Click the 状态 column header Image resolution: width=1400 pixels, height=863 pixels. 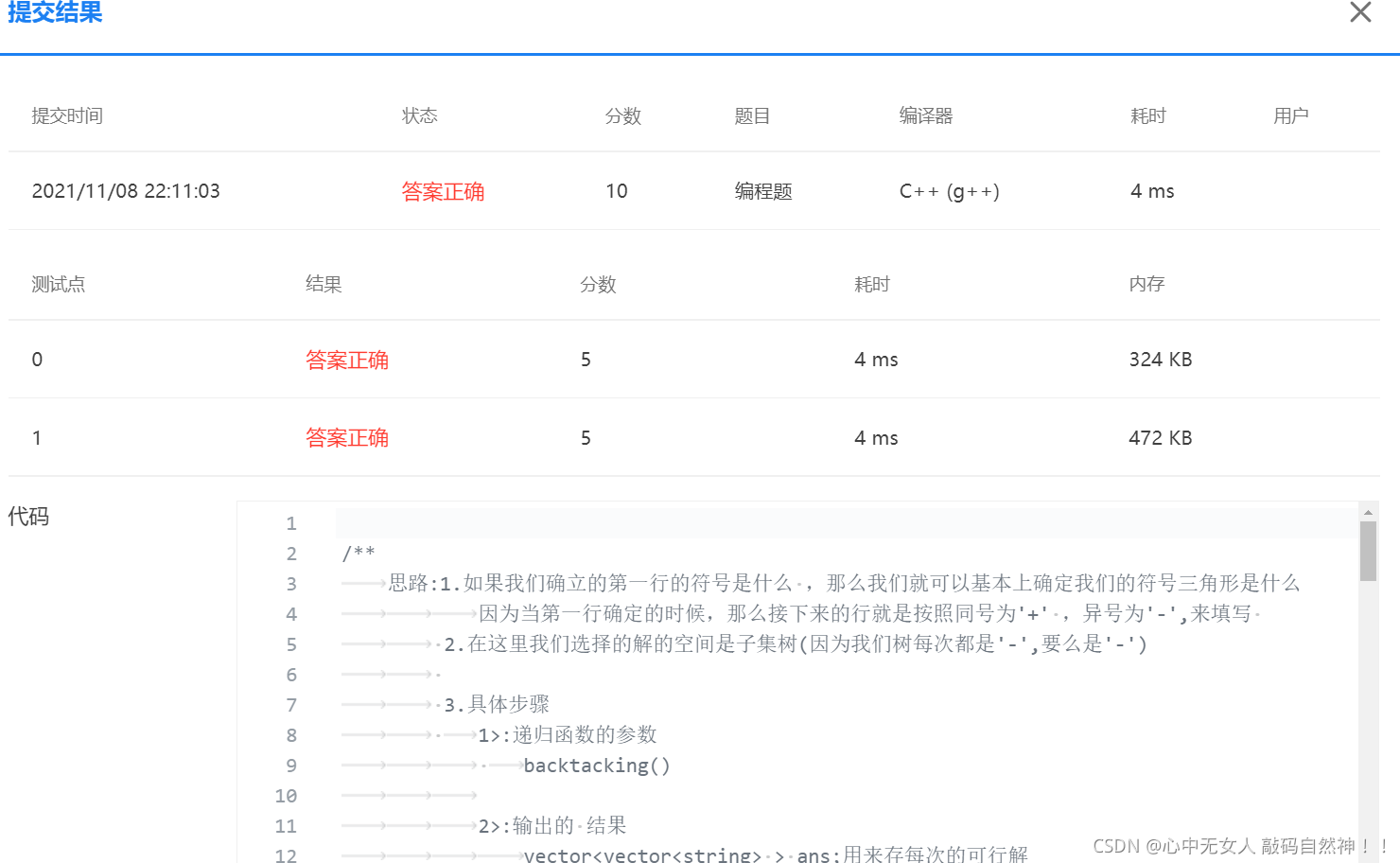419,115
